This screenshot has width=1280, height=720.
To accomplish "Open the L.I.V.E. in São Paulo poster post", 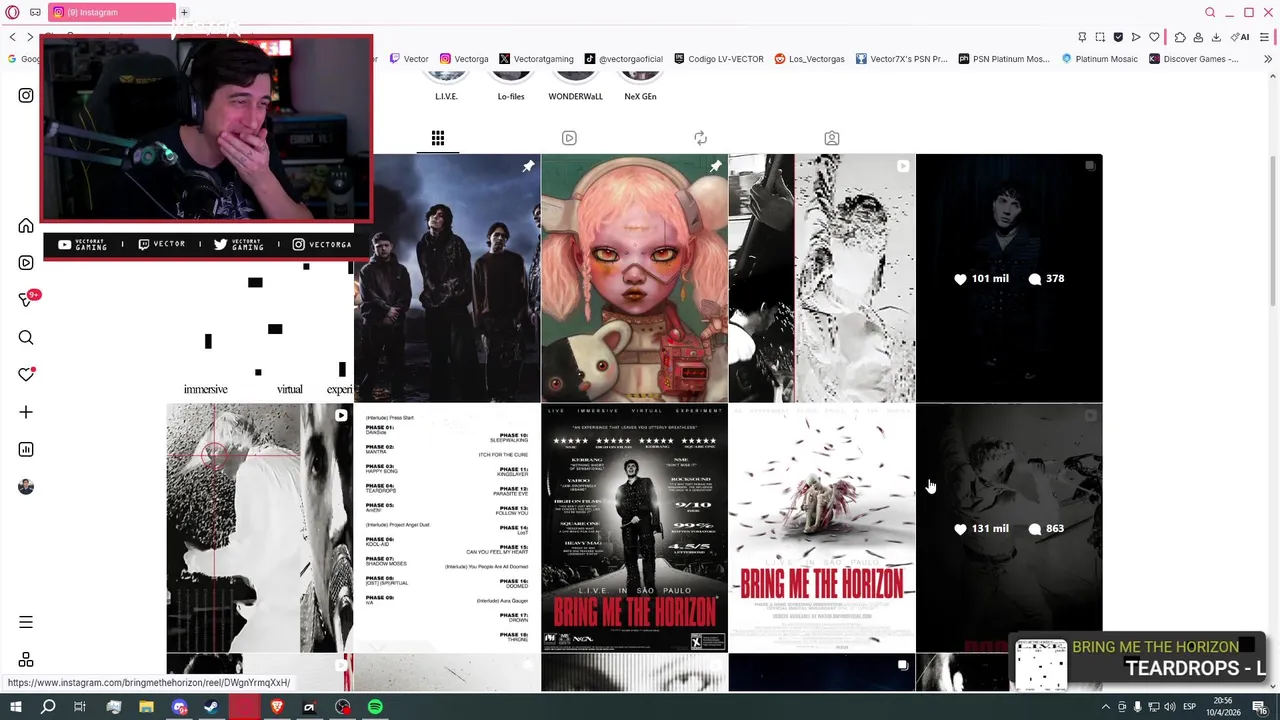I will (635, 528).
